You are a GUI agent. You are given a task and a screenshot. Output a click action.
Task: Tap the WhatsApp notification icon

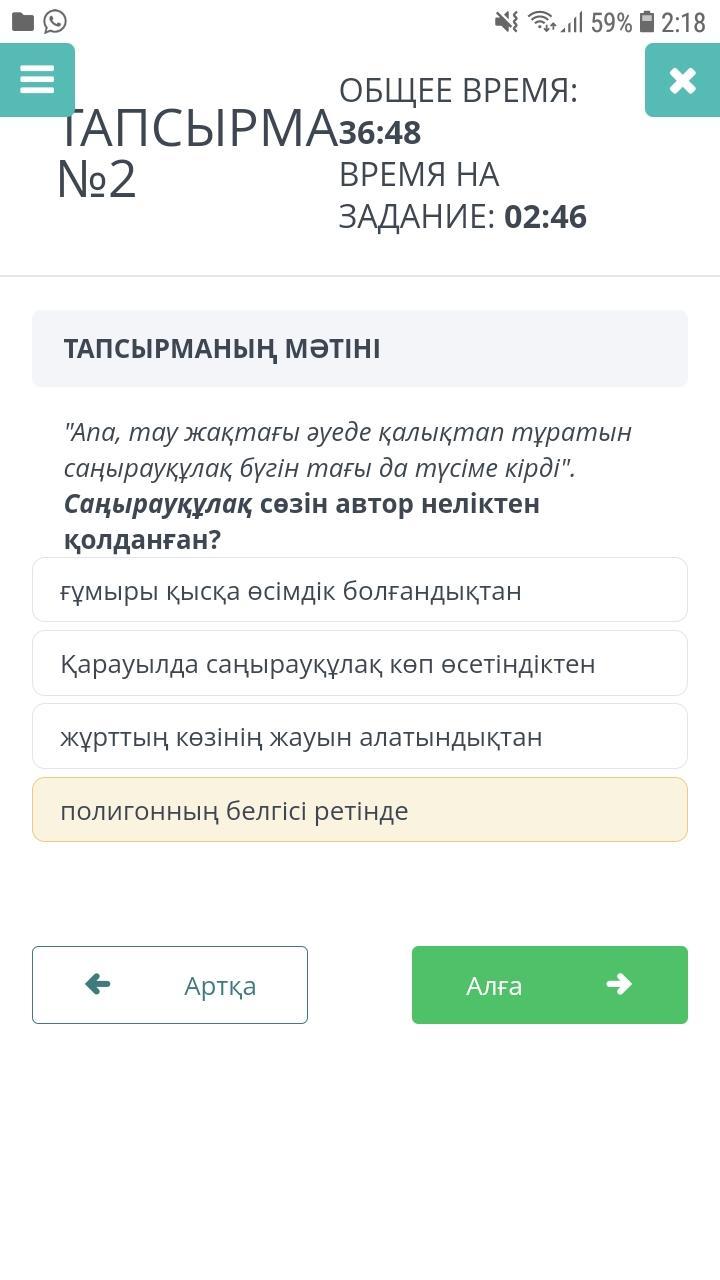coord(55,21)
